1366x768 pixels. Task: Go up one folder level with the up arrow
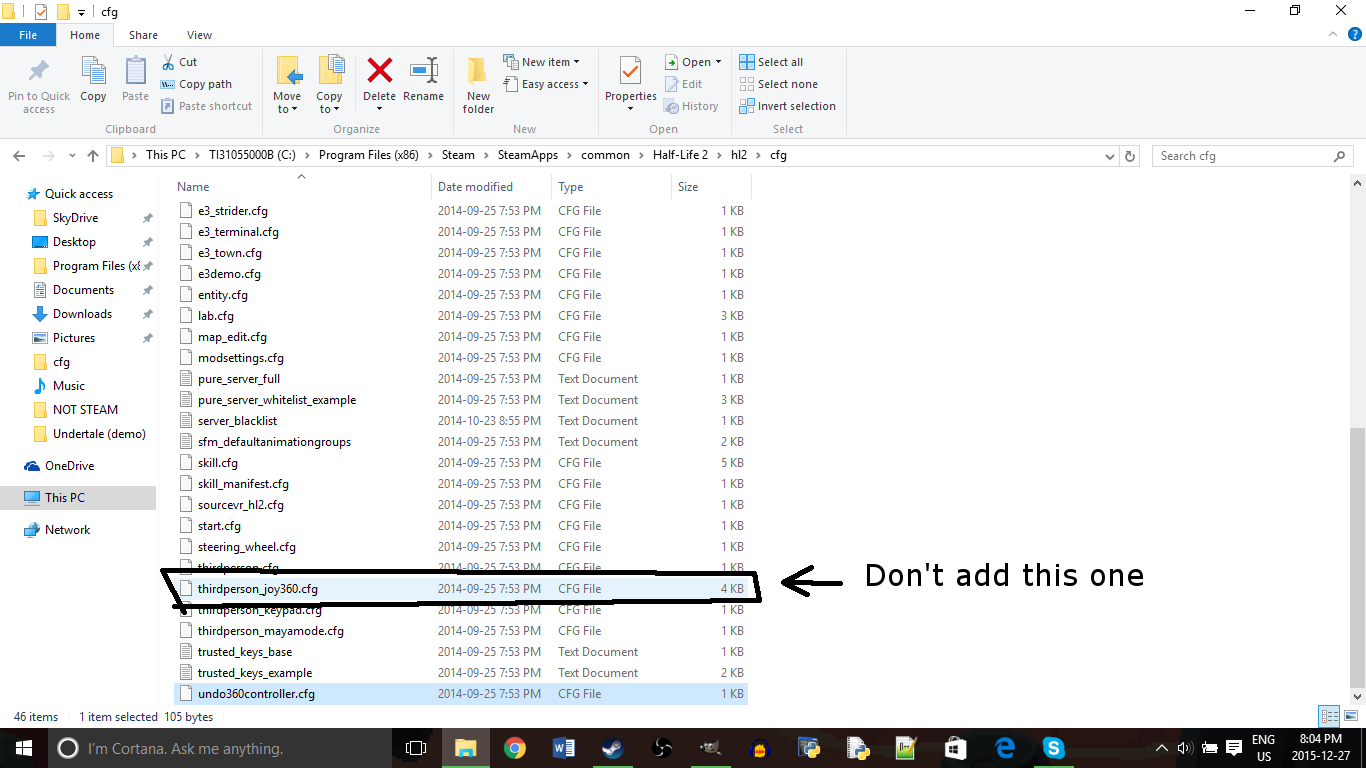click(x=93, y=156)
